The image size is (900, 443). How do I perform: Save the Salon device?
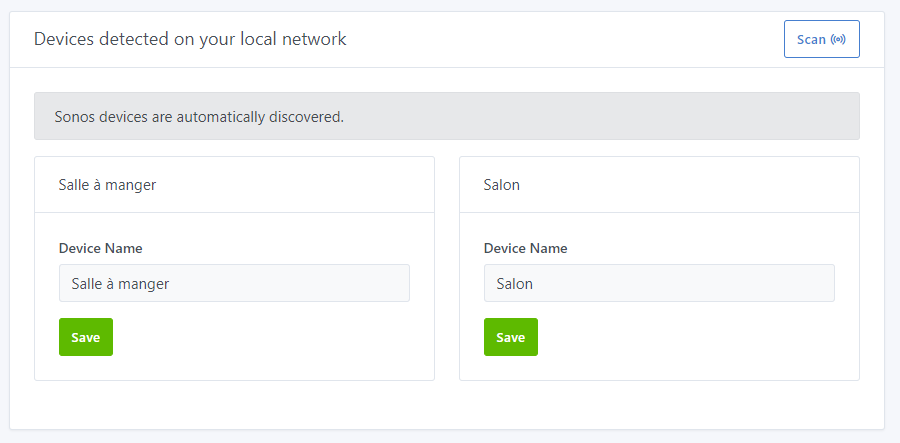[x=511, y=337]
